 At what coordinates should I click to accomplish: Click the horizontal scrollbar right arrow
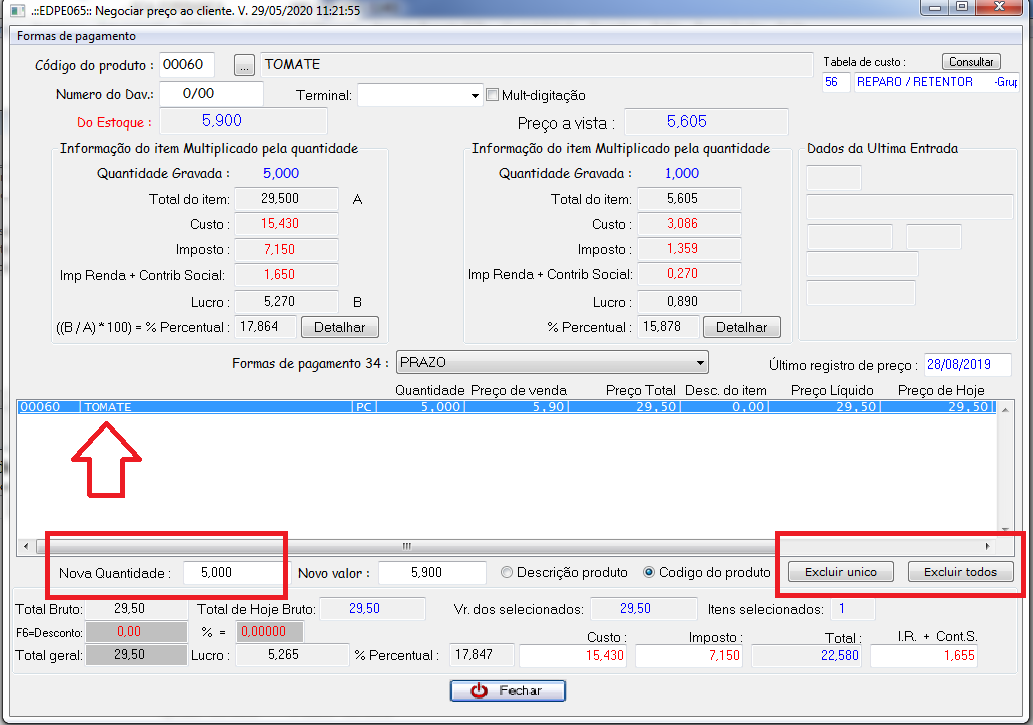[988, 546]
